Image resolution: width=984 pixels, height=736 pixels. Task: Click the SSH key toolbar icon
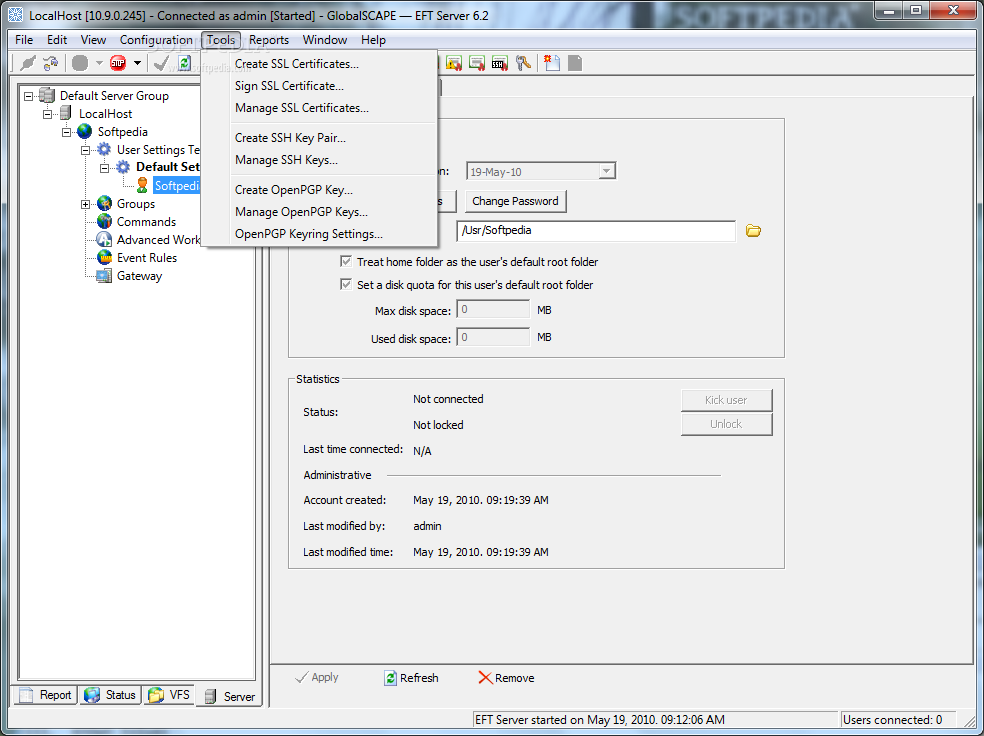click(x=500, y=63)
